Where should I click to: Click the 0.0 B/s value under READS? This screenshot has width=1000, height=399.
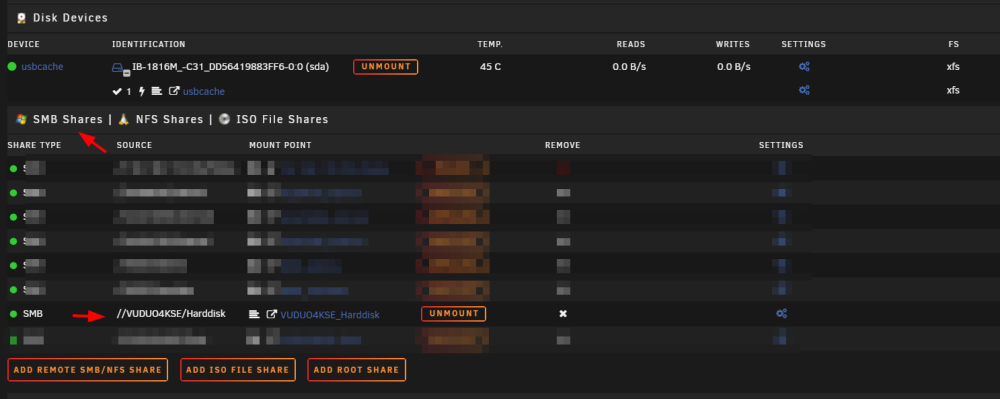point(629,66)
